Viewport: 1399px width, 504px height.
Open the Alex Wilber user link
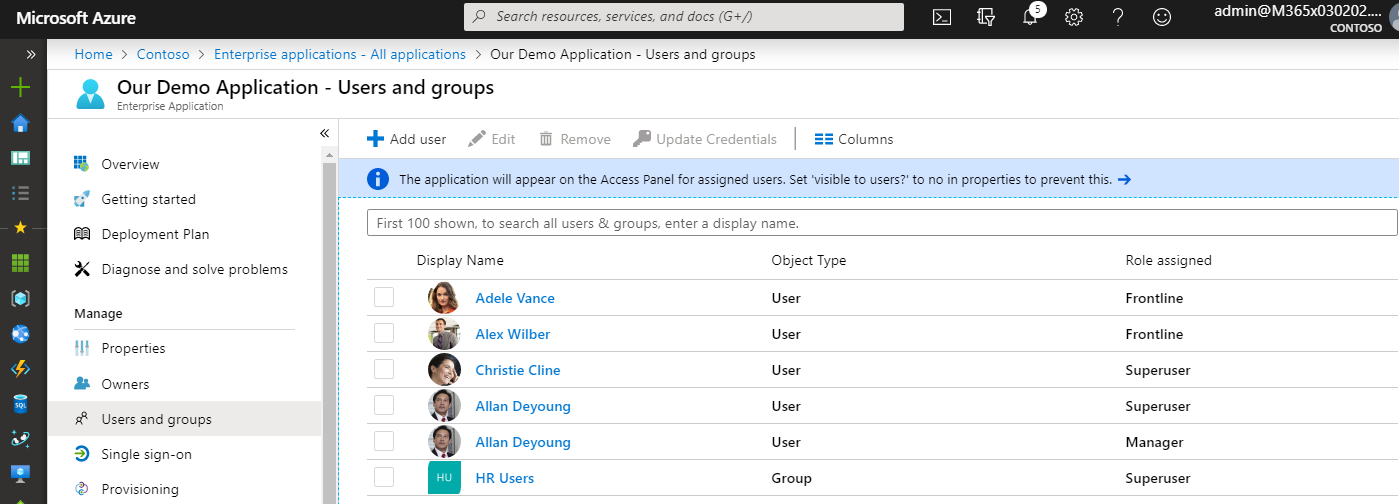512,334
